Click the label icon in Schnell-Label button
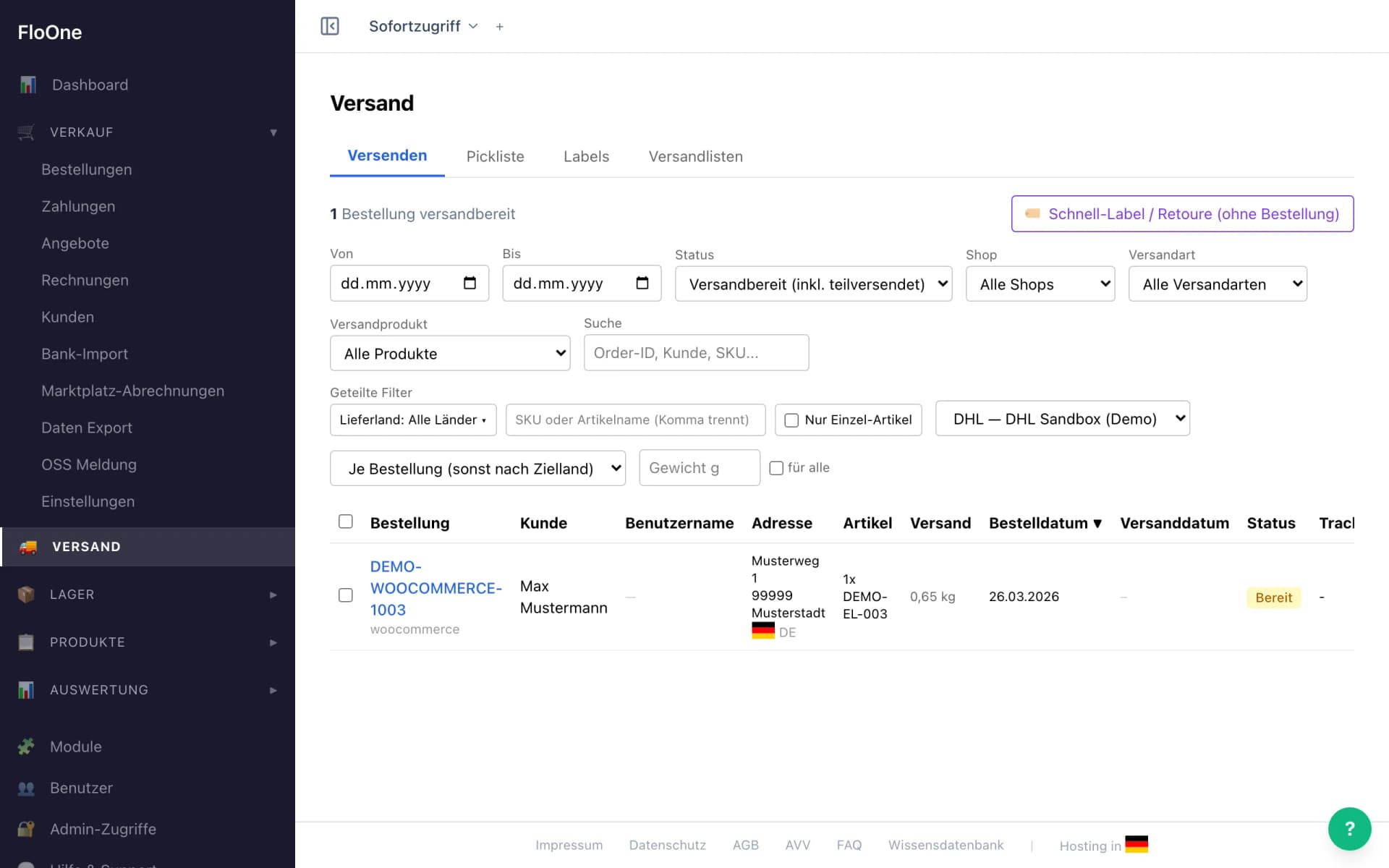Image resolution: width=1389 pixels, height=868 pixels. 1033,213
